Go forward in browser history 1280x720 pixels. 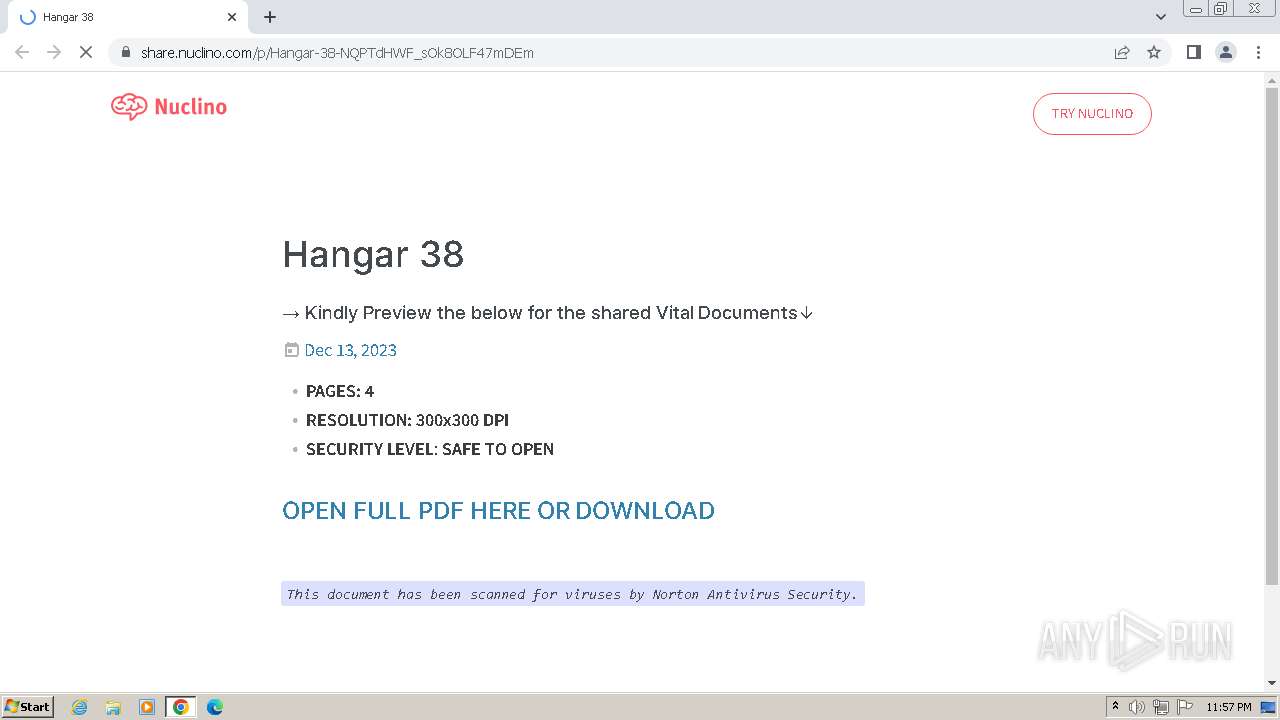pyautogui.click(x=54, y=52)
